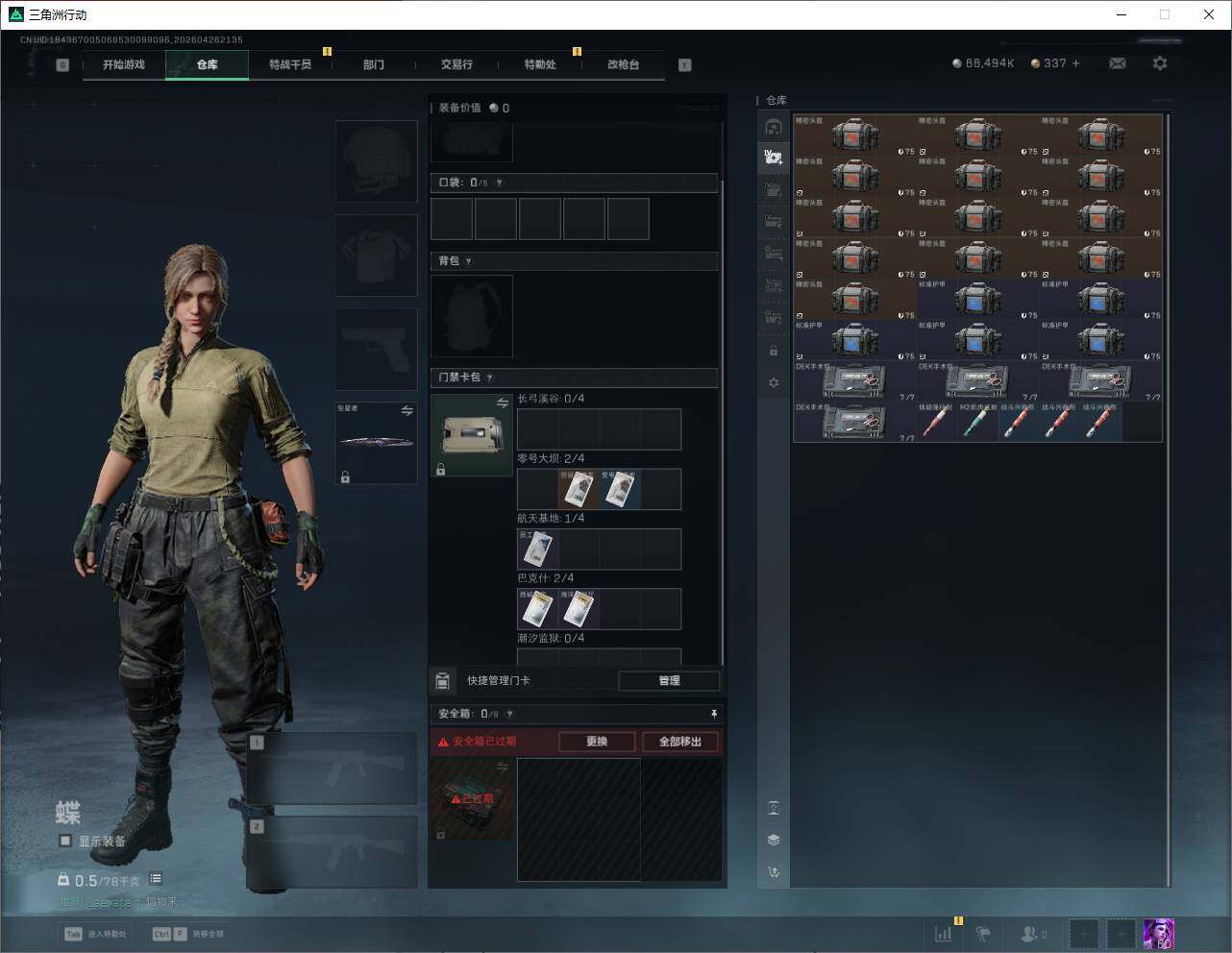The width and height of the screenshot is (1232, 953).
Task: Select the highlighted IV medical crate sidebar icon
Action: click(x=774, y=157)
